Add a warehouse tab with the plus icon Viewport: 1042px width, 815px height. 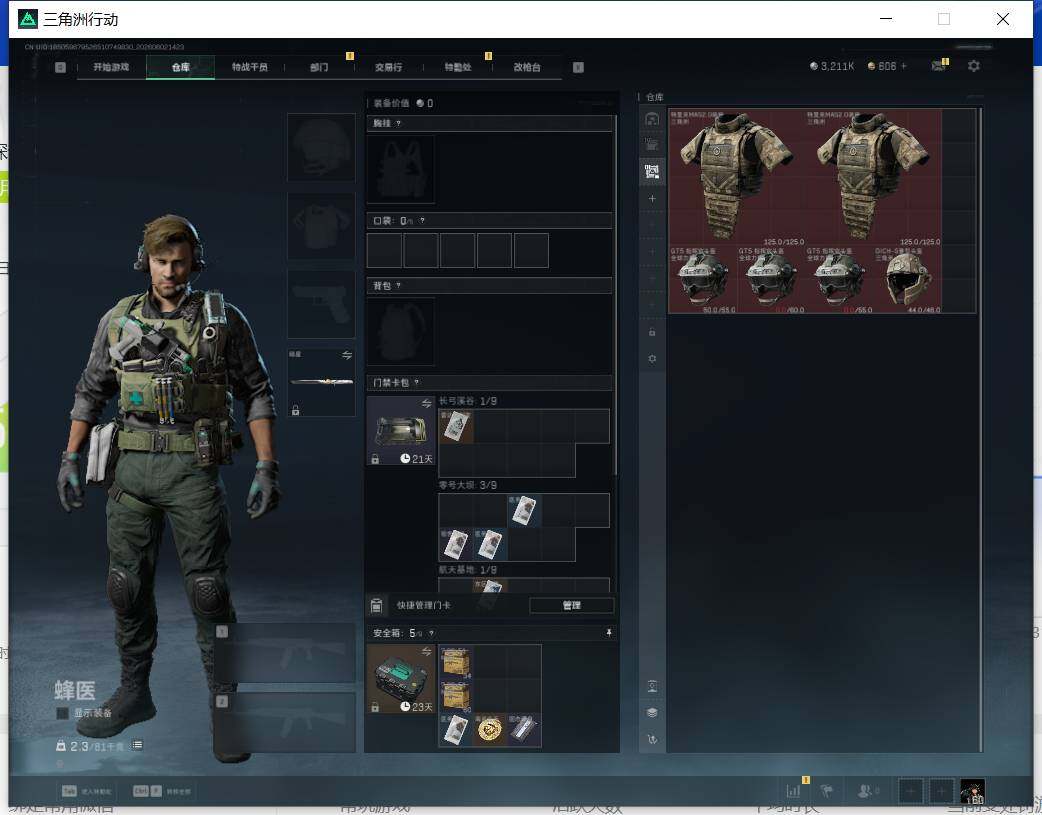pos(652,199)
